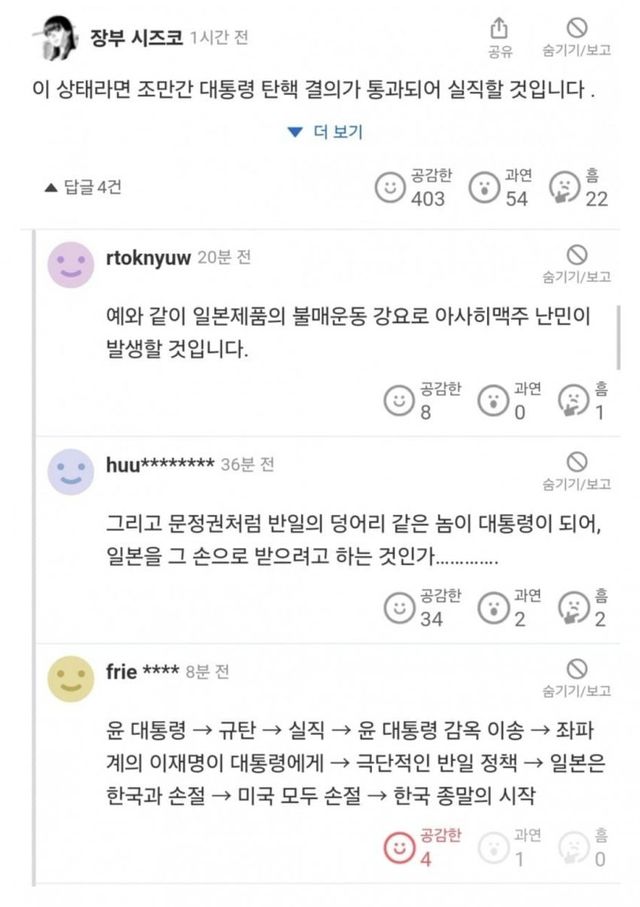Screen dimensions: 640x907
Task: Open 장부 시즈코 username link
Action: point(137,38)
